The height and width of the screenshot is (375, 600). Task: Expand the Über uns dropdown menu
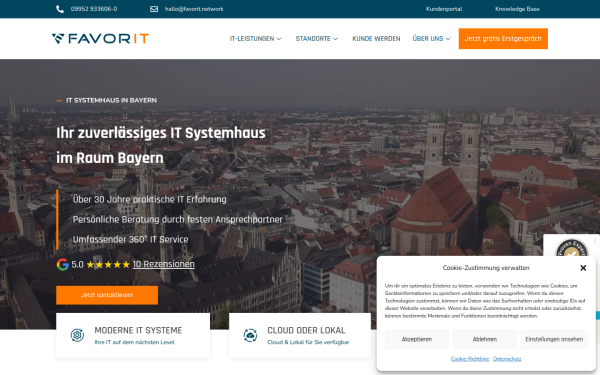(431, 39)
